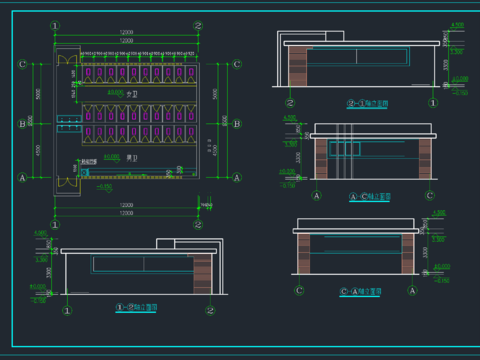480x360 pixels.
Task: Select the yellow double door at plan's bottom-left entrance
Action: (67, 182)
